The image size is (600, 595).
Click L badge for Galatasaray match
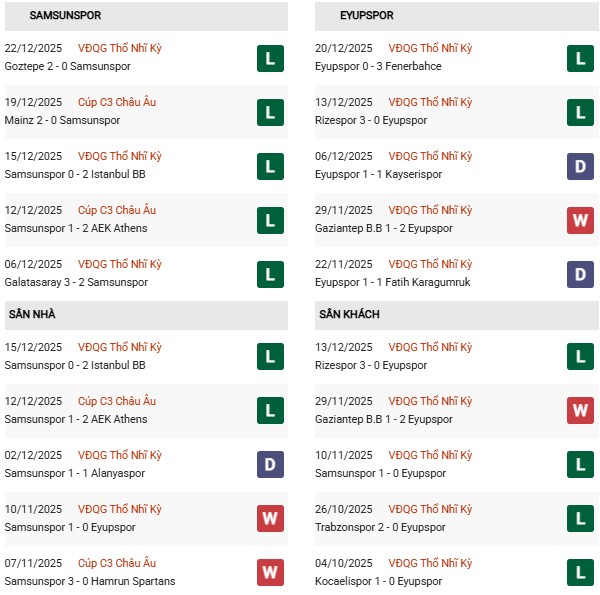click(269, 274)
